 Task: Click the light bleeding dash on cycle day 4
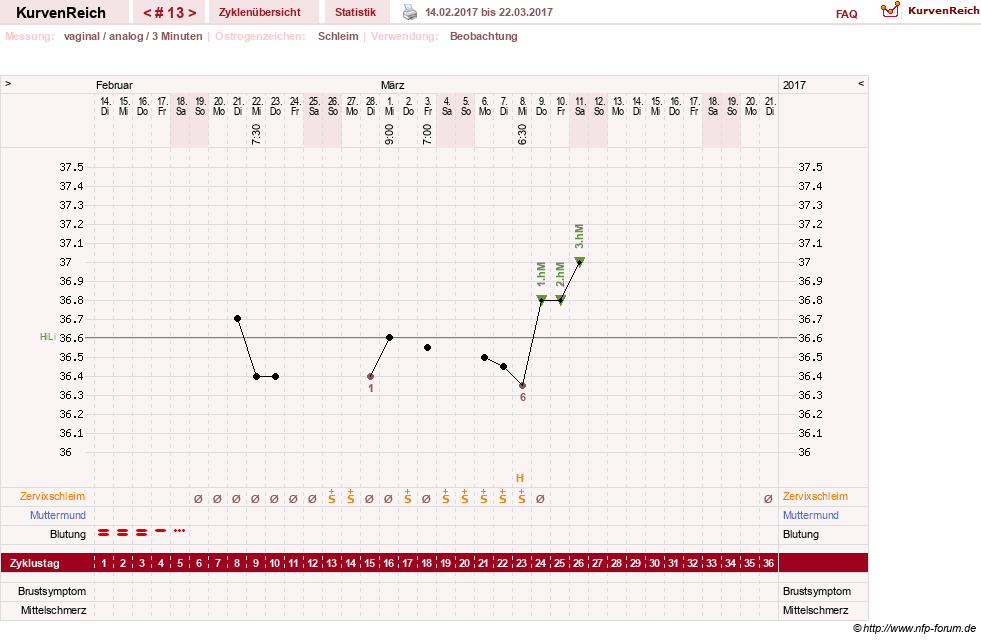[x=161, y=531]
